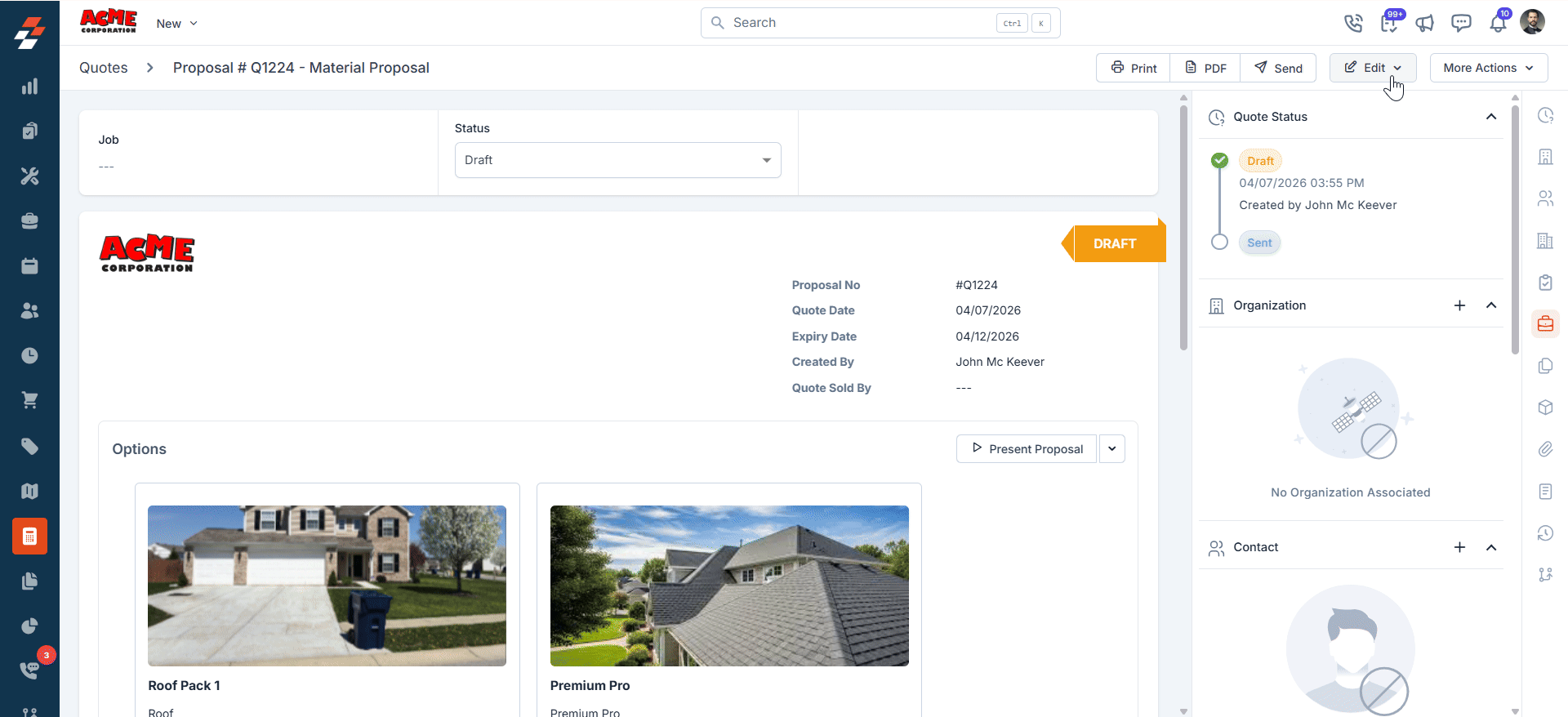This screenshot has width=1568, height=717.
Task: Open the 99+ badge calendar icon in header
Action: (1389, 23)
